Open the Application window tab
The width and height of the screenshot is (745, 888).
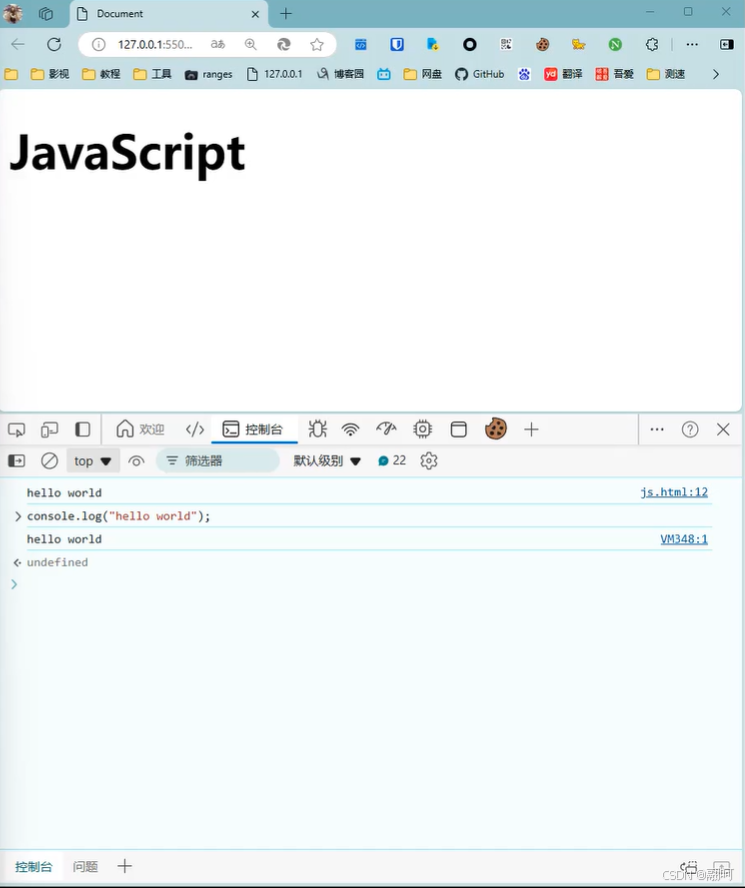coord(458,429)
